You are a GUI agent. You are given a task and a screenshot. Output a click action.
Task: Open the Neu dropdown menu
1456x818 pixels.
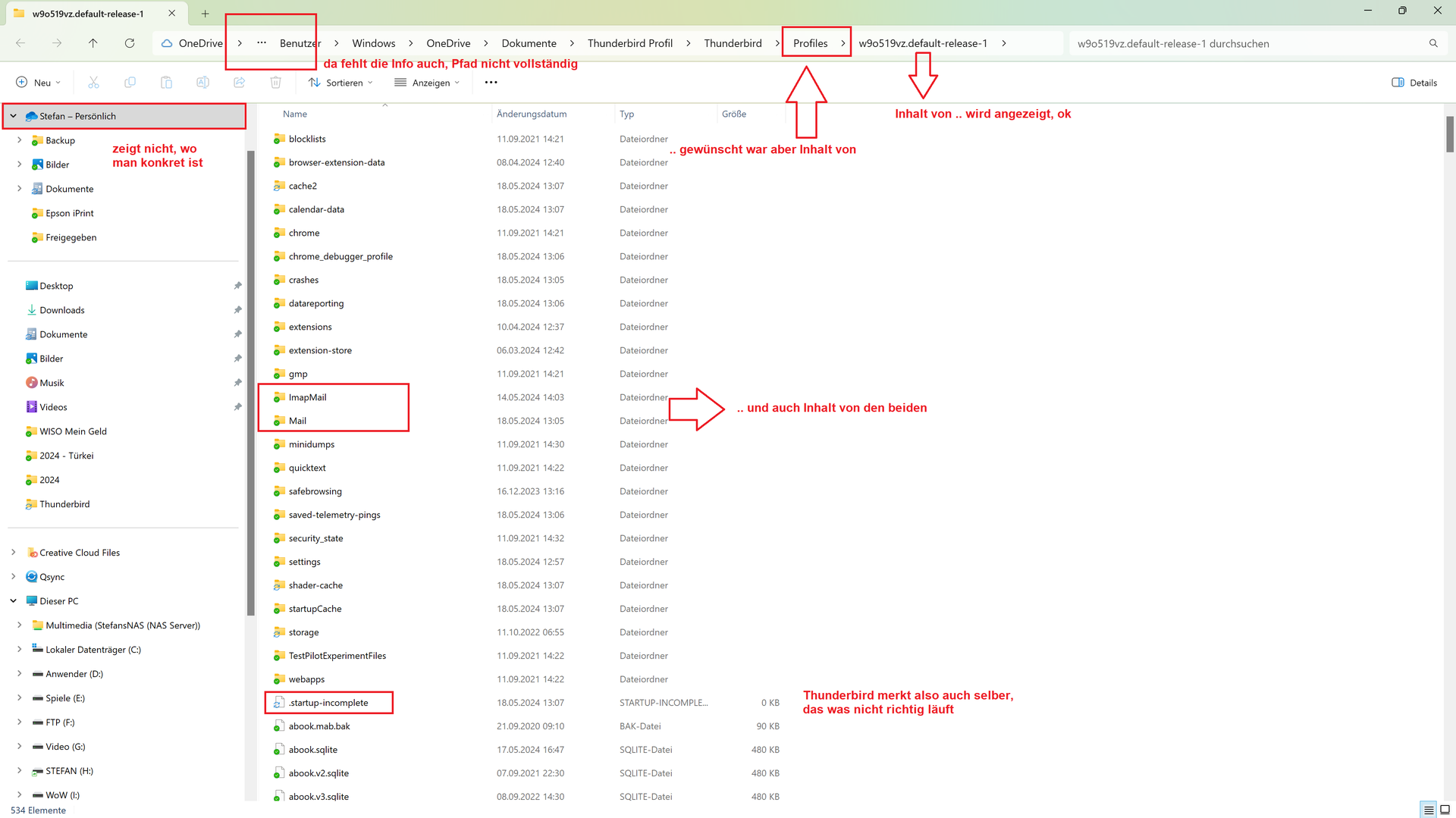pyautogui.click(x=39, y=83)
